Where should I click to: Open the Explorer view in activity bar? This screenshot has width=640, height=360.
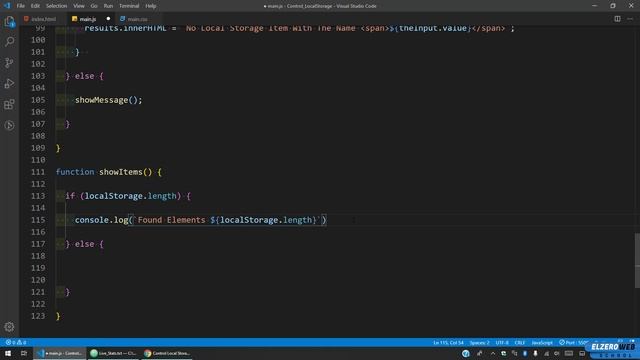click(x=9, y=21)
